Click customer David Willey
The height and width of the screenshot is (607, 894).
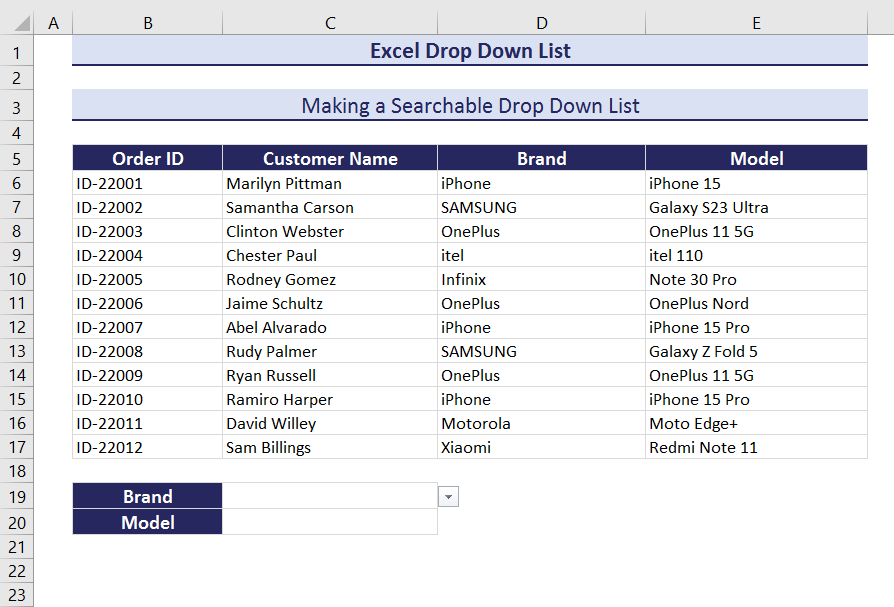point(330,422)
